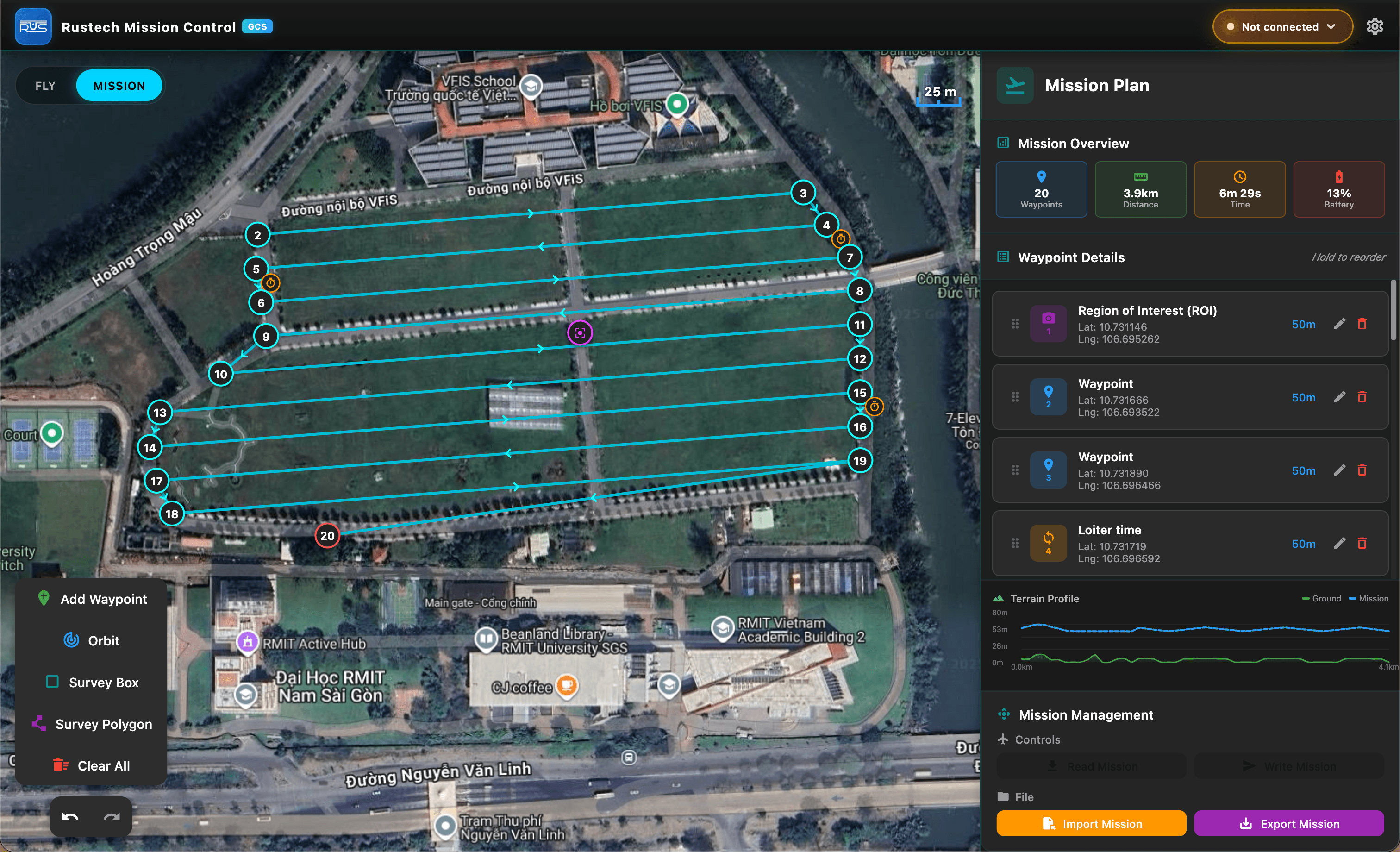Delete waypoint 2 using trash icon

1362,397
